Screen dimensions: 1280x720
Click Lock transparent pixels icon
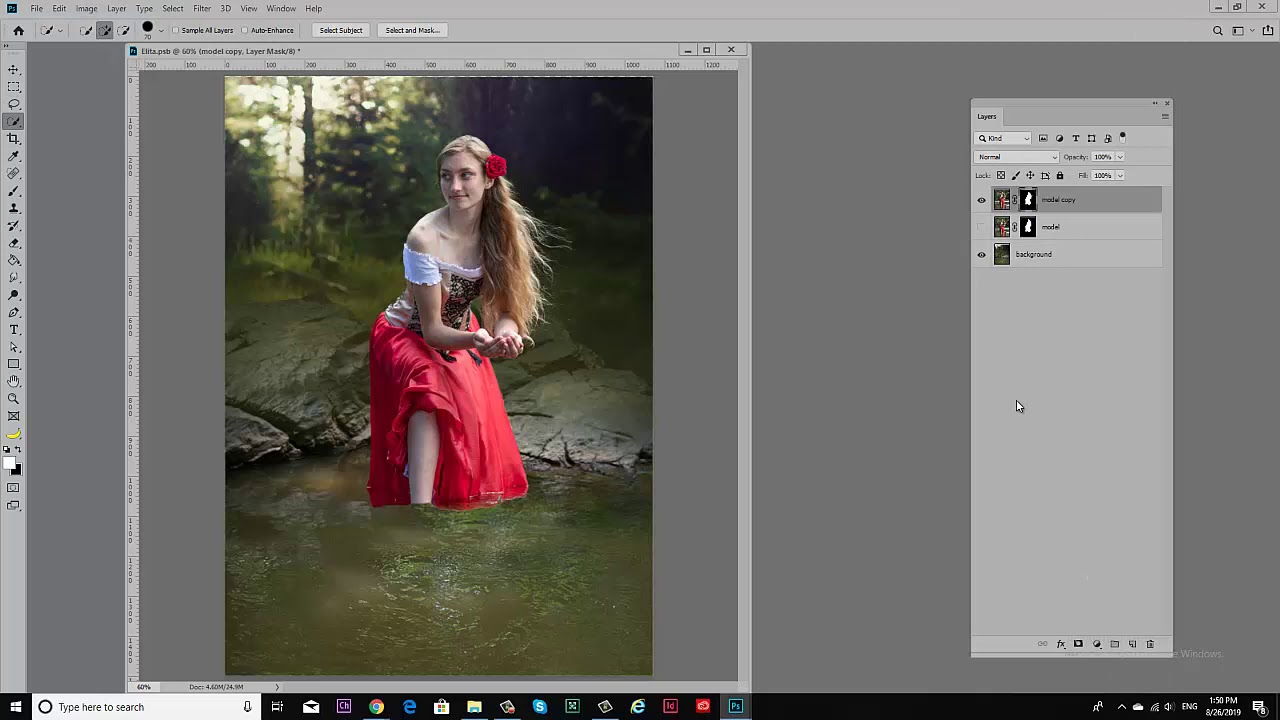point(1000,176)
